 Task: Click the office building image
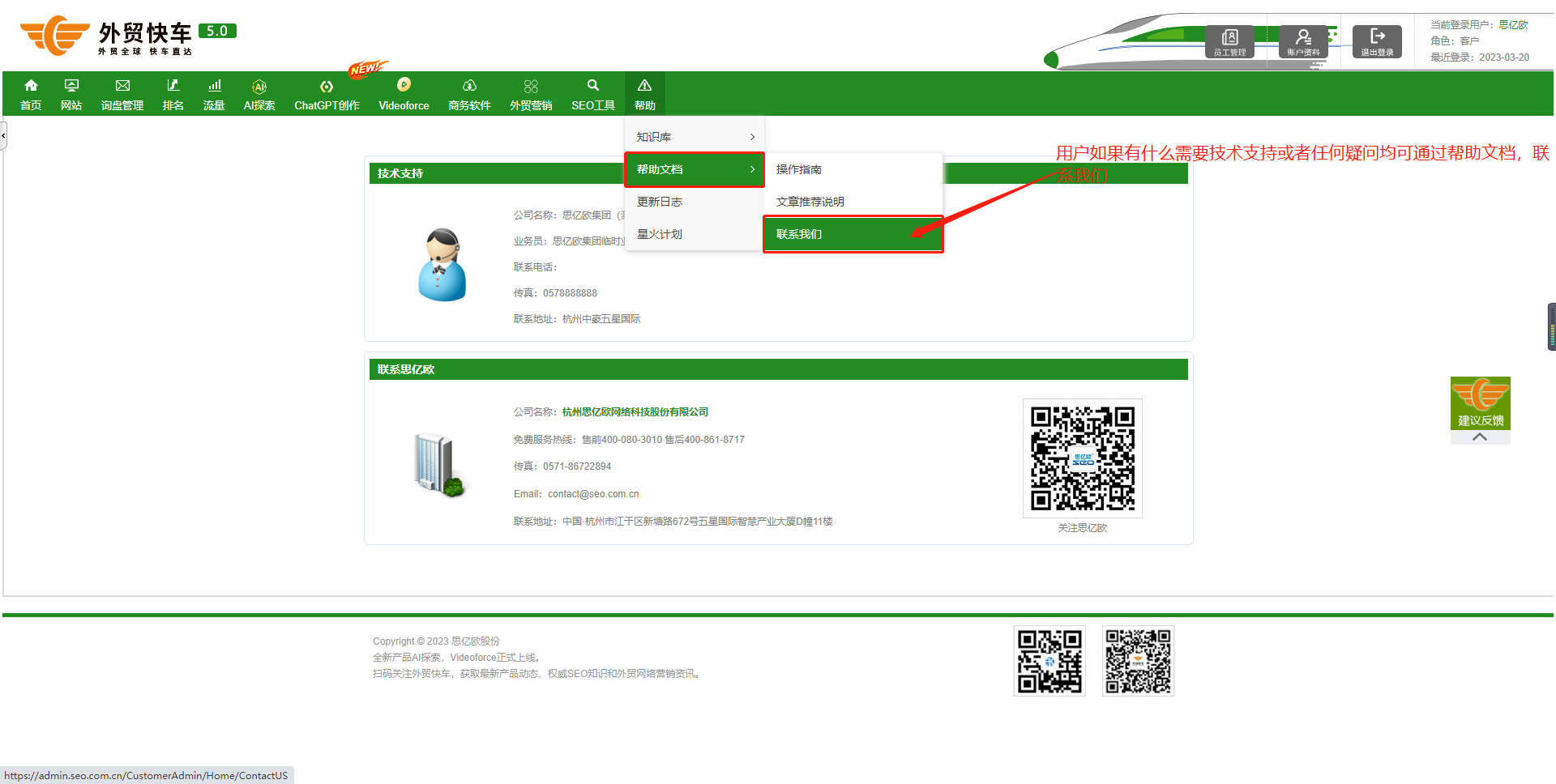click(439, 465)
